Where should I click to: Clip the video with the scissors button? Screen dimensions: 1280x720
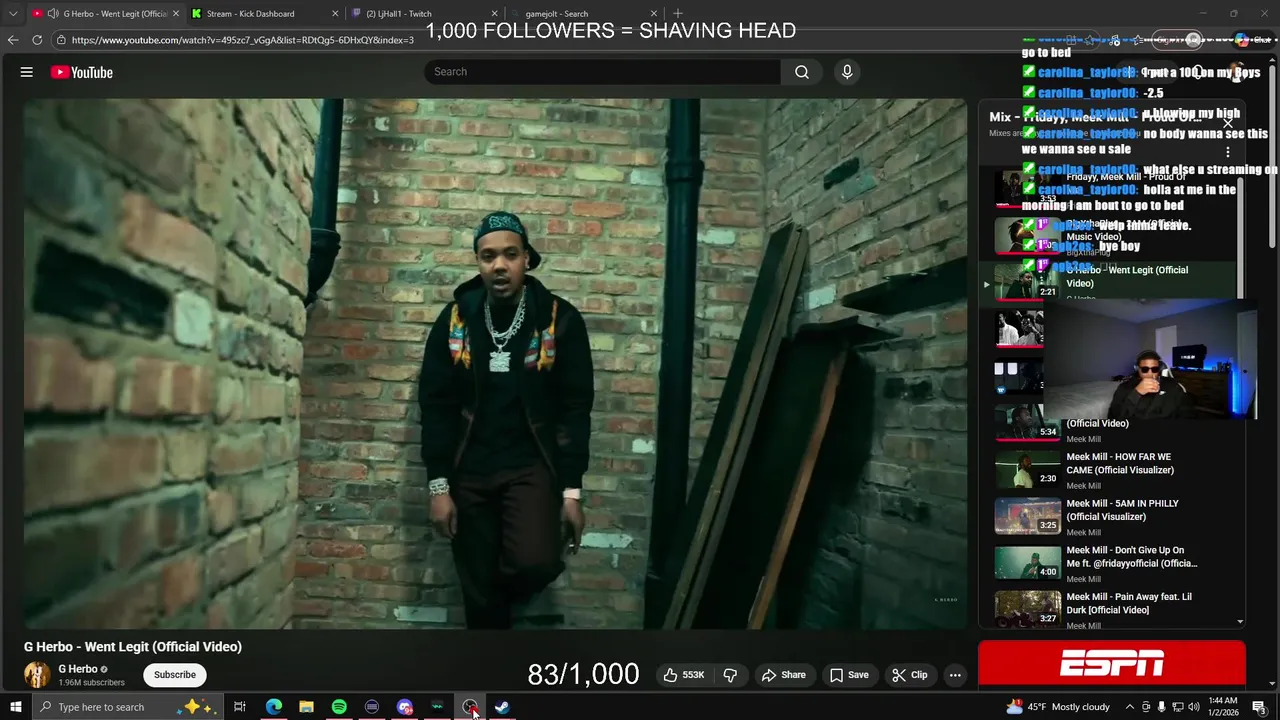[x=910, y=675]
